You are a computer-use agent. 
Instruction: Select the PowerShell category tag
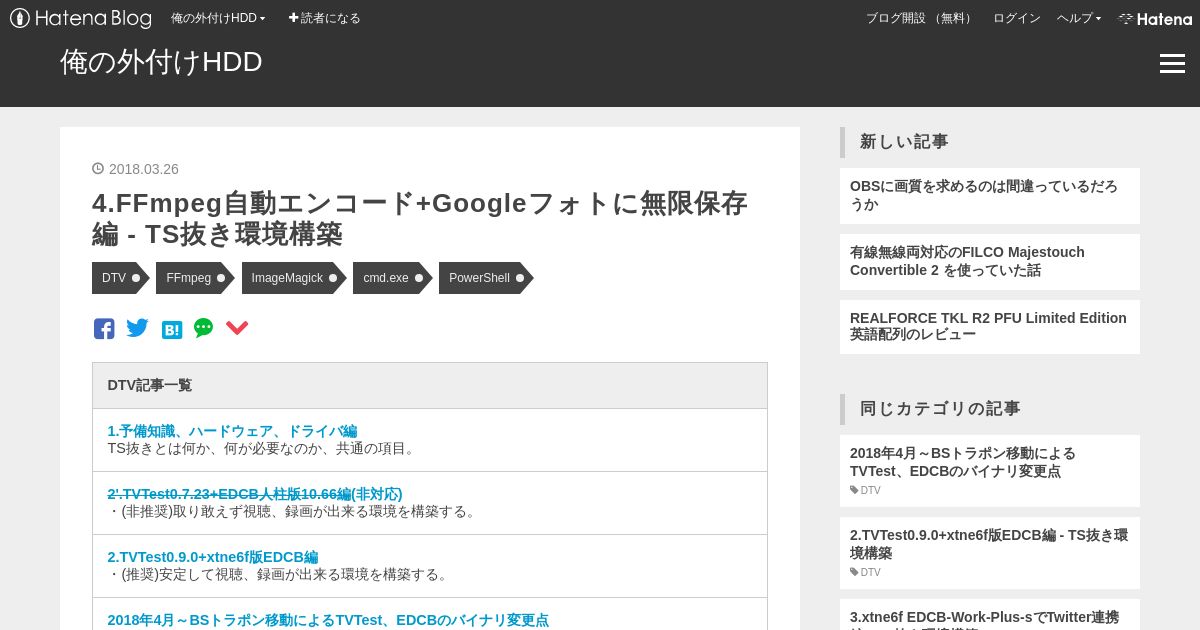tap(486, 278)
